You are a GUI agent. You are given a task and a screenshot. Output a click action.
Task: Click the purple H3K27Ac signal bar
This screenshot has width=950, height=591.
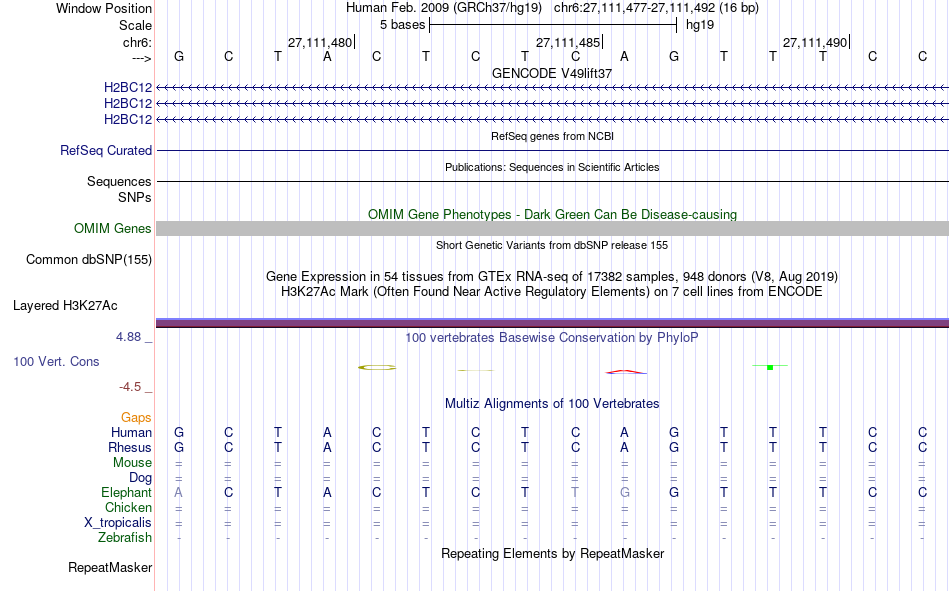tap(552, 323)
